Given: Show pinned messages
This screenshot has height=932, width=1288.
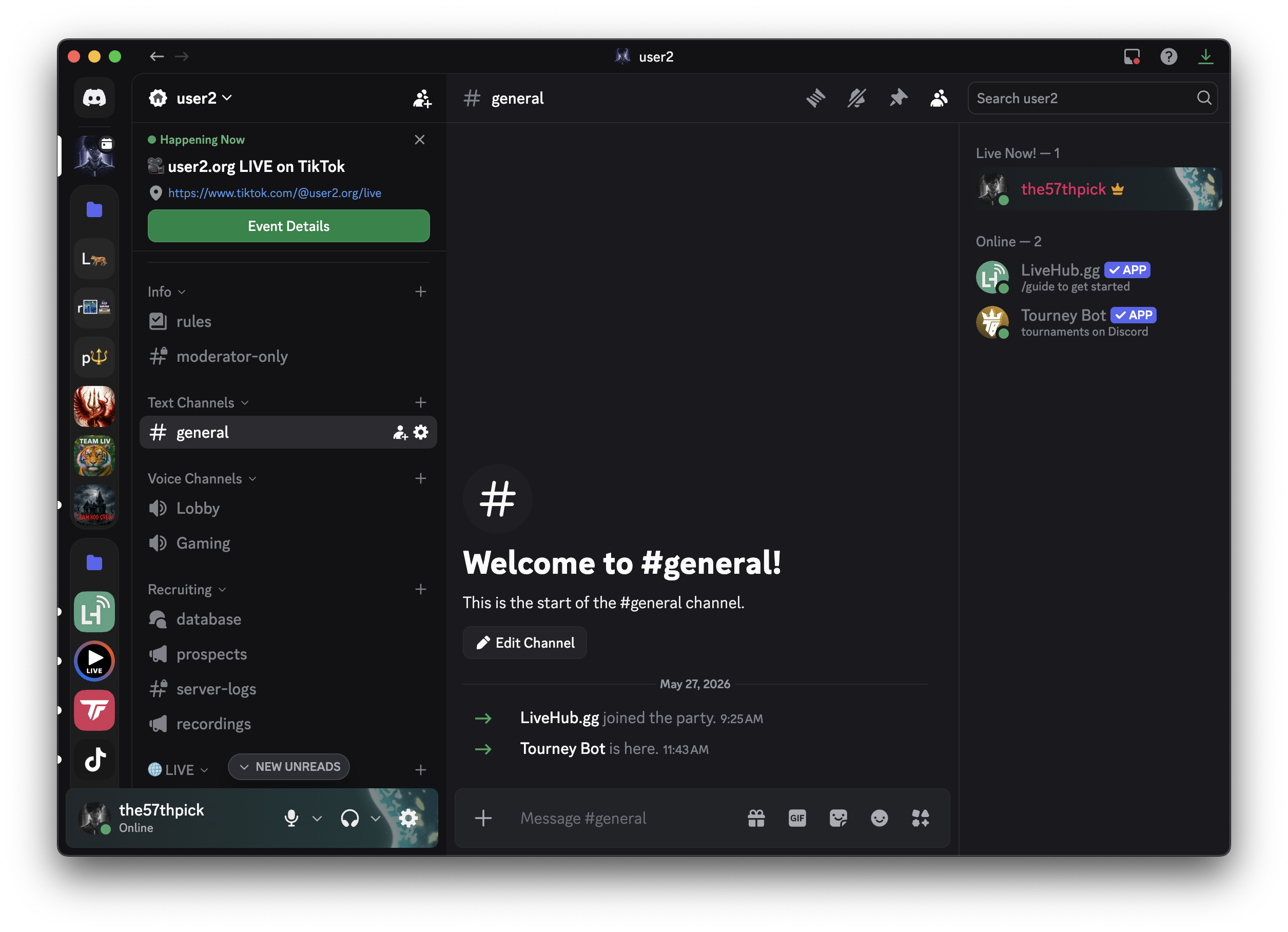Looking at the screenshot, I should (x=898, y=98).
